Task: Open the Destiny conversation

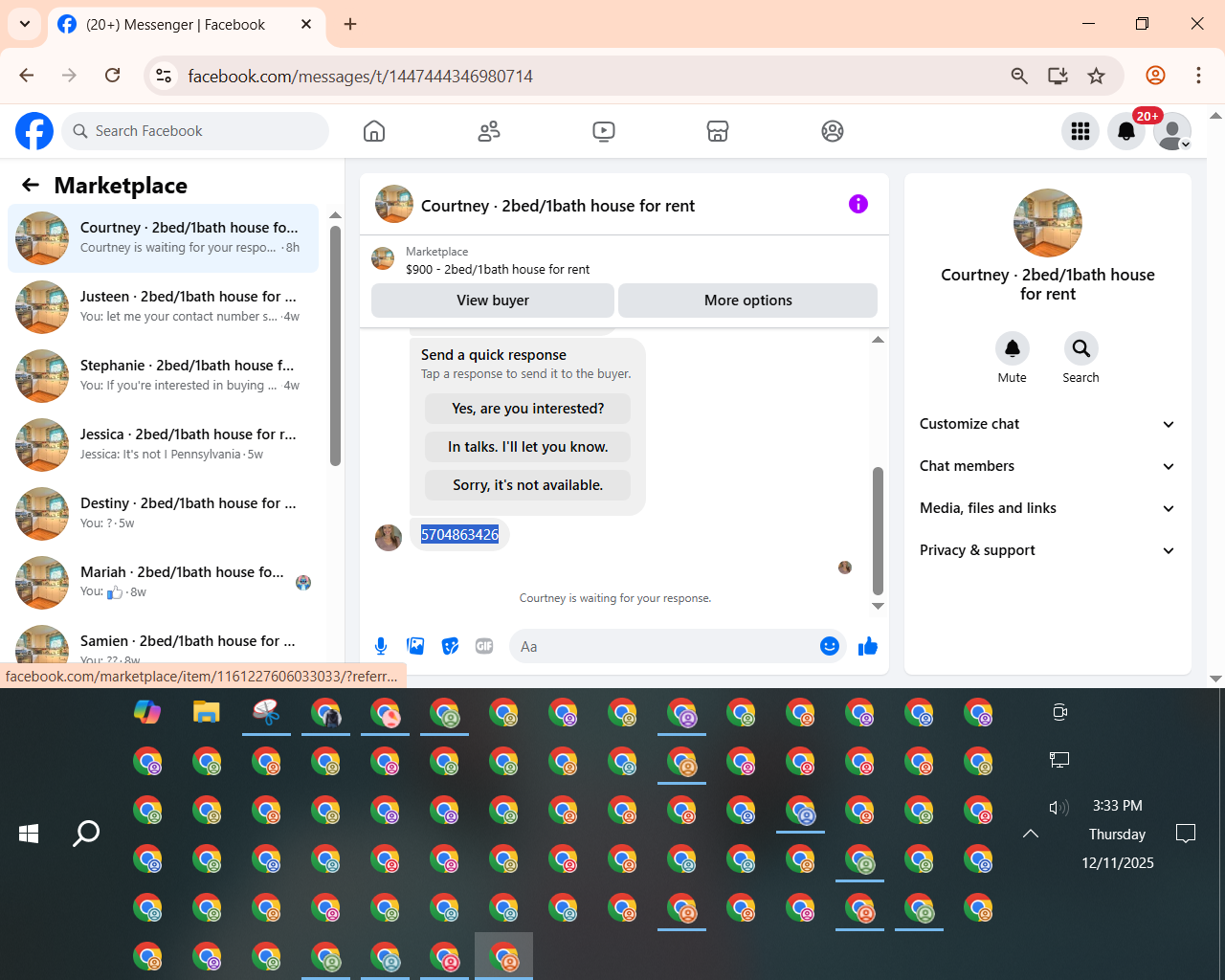Action: pyautogui.click(x=164, y=514)
